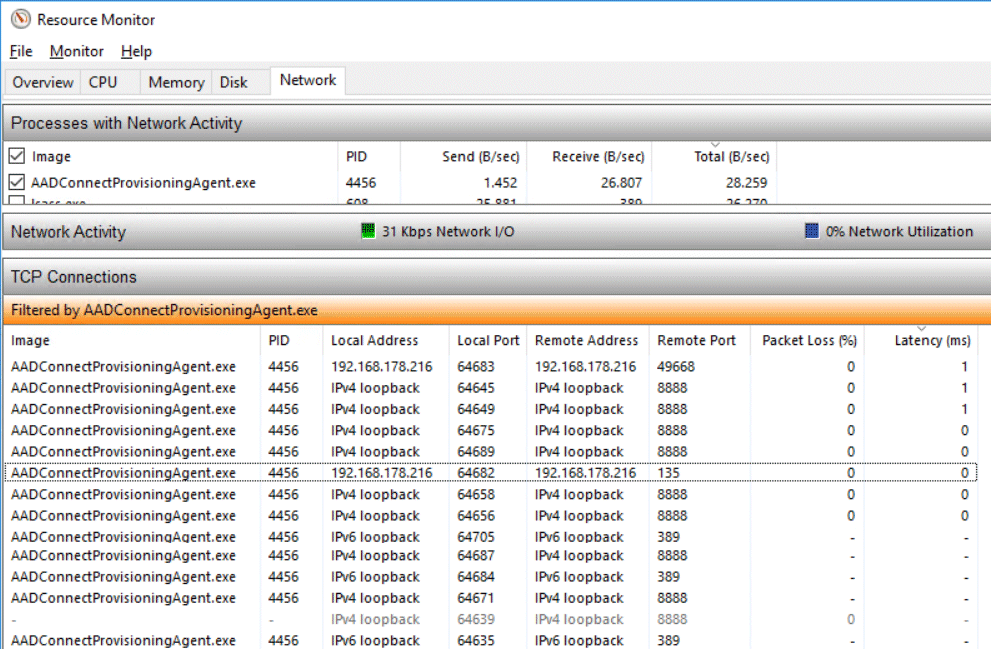Viewport: 991px width, 649px height.
Task: Click remote port 49668 cell
Action: pos(676,367)
